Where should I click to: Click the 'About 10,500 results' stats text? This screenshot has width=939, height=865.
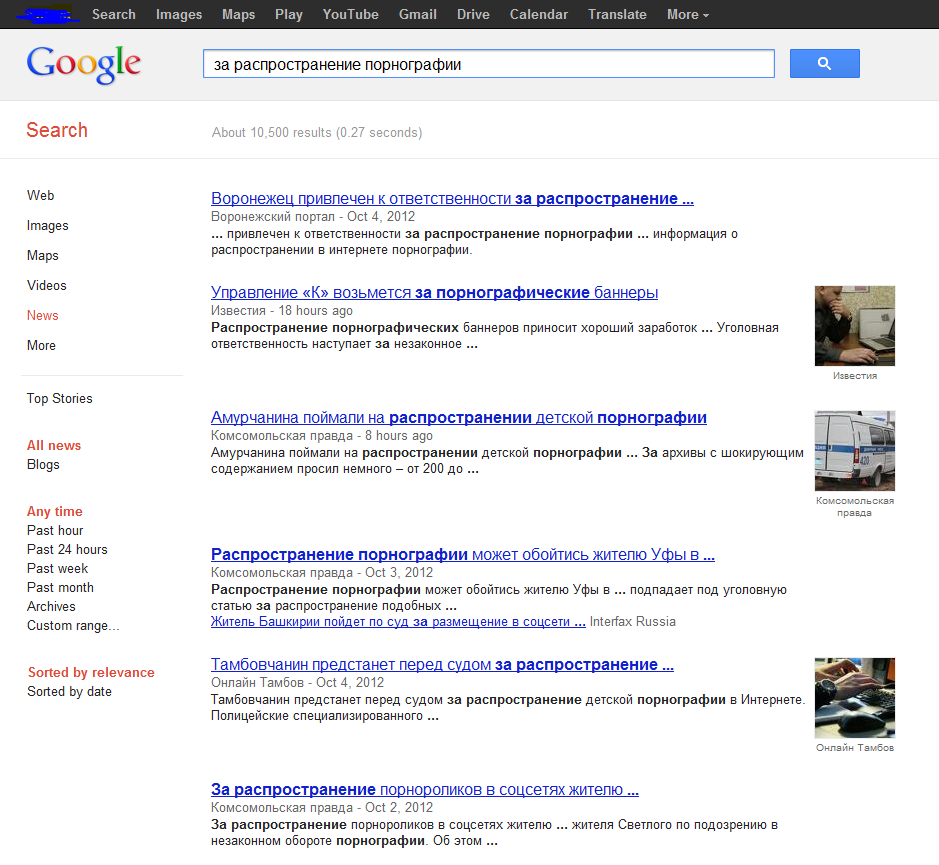[x=317, y=132]
